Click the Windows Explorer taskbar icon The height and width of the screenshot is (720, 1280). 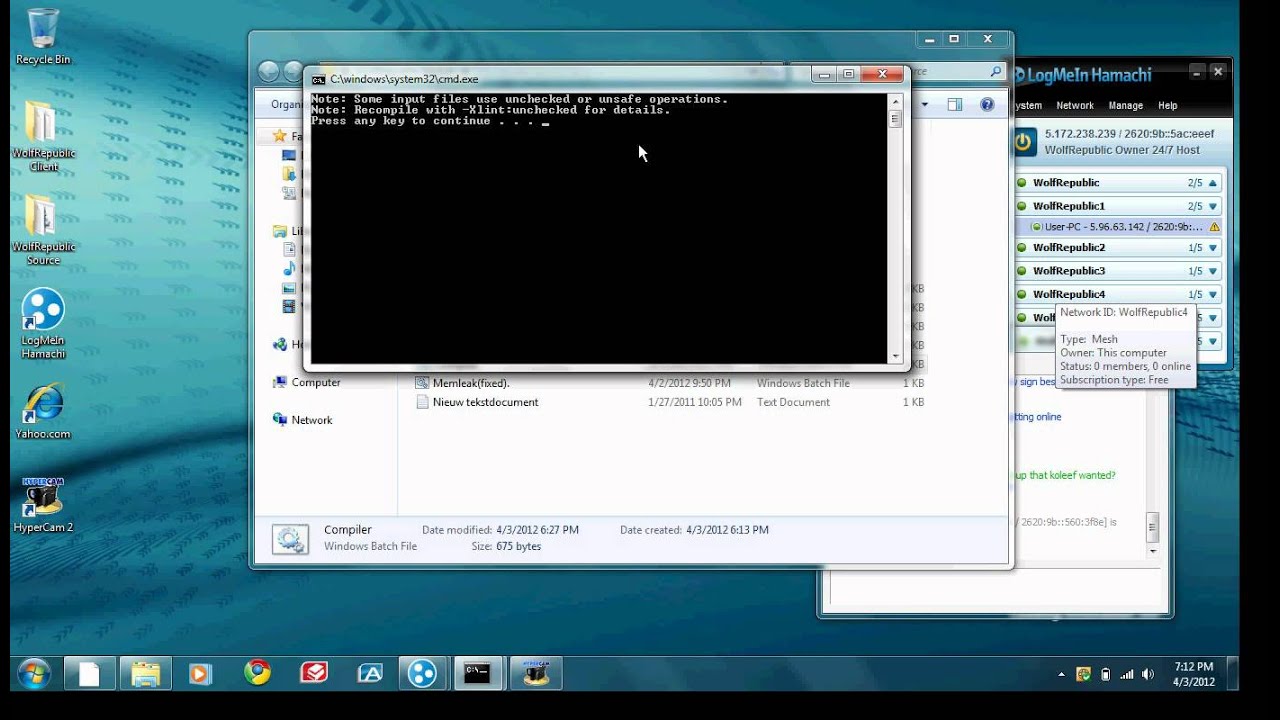145,674
